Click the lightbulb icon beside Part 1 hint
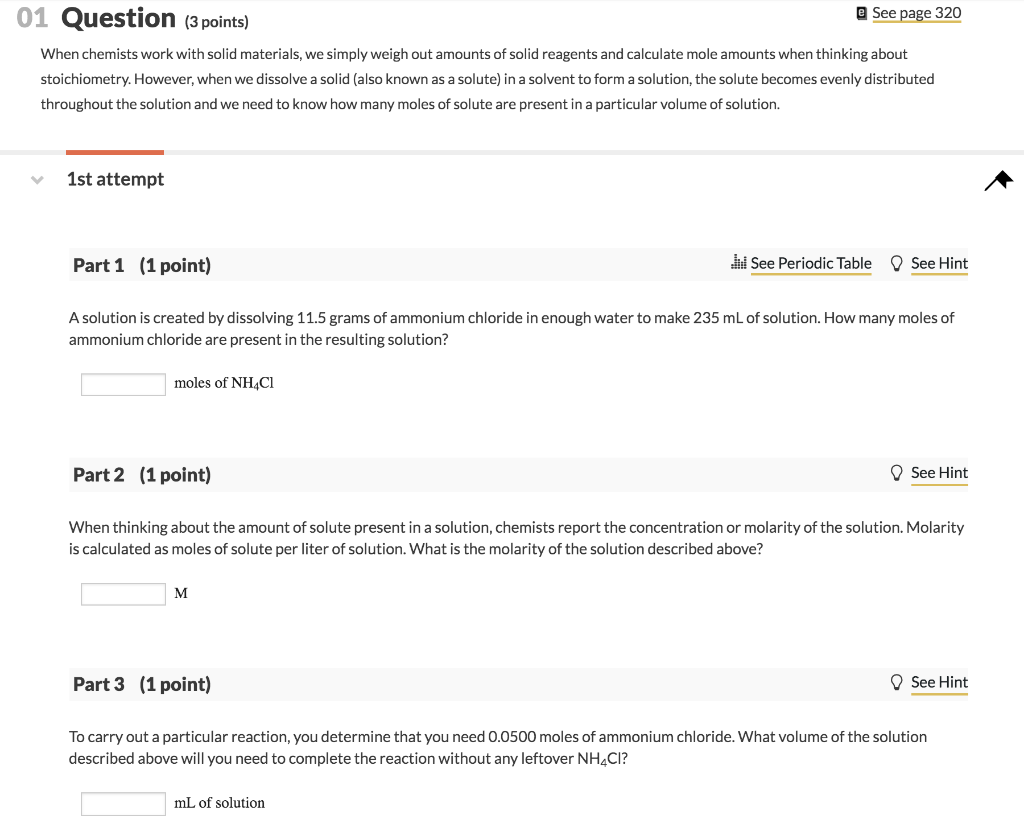Viewport: 1024px width, 823px height. (897, 262)
